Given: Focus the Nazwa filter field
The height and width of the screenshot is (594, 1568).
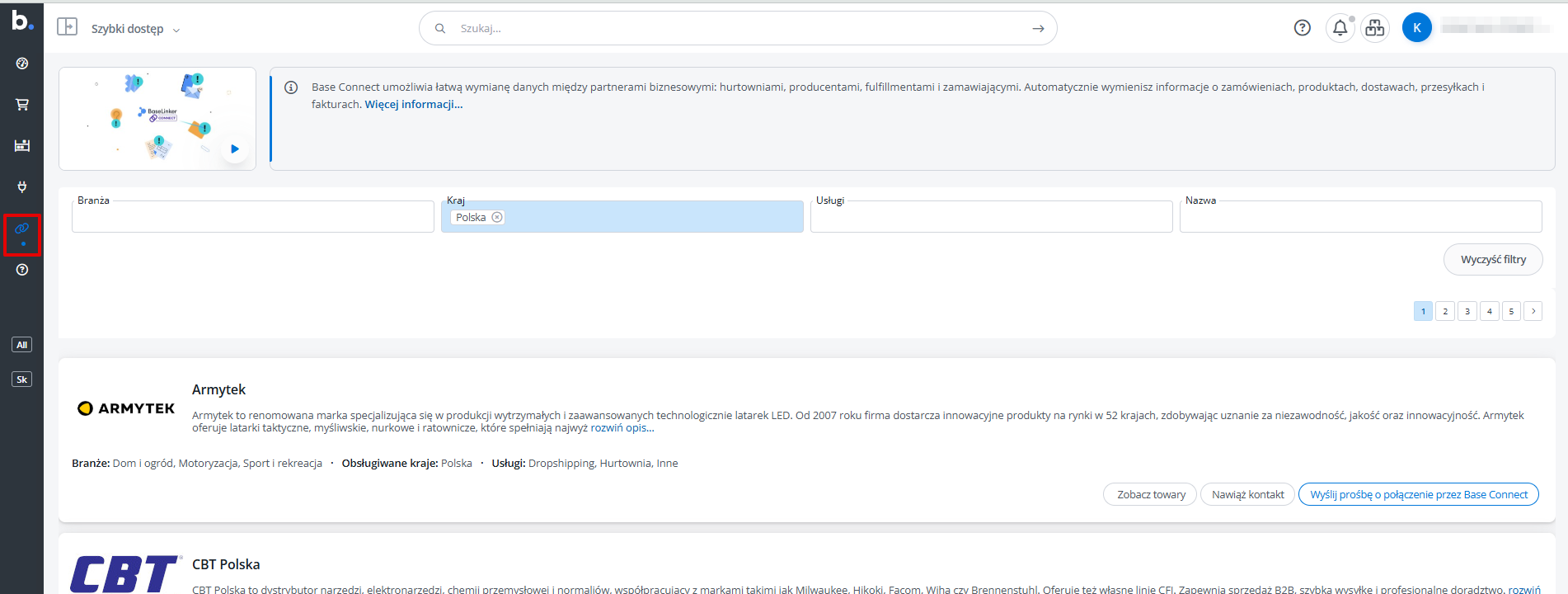Looking at the screenshot, I should (1361, 217).
